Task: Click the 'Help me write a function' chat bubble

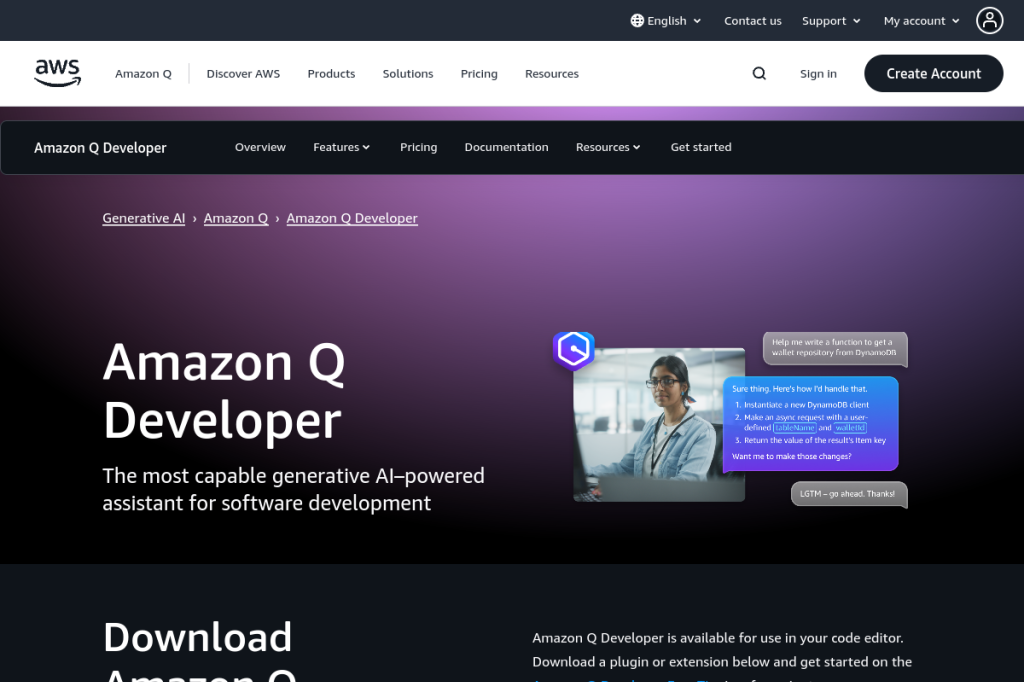Action: pyautogui.click(x=835, y=348)
